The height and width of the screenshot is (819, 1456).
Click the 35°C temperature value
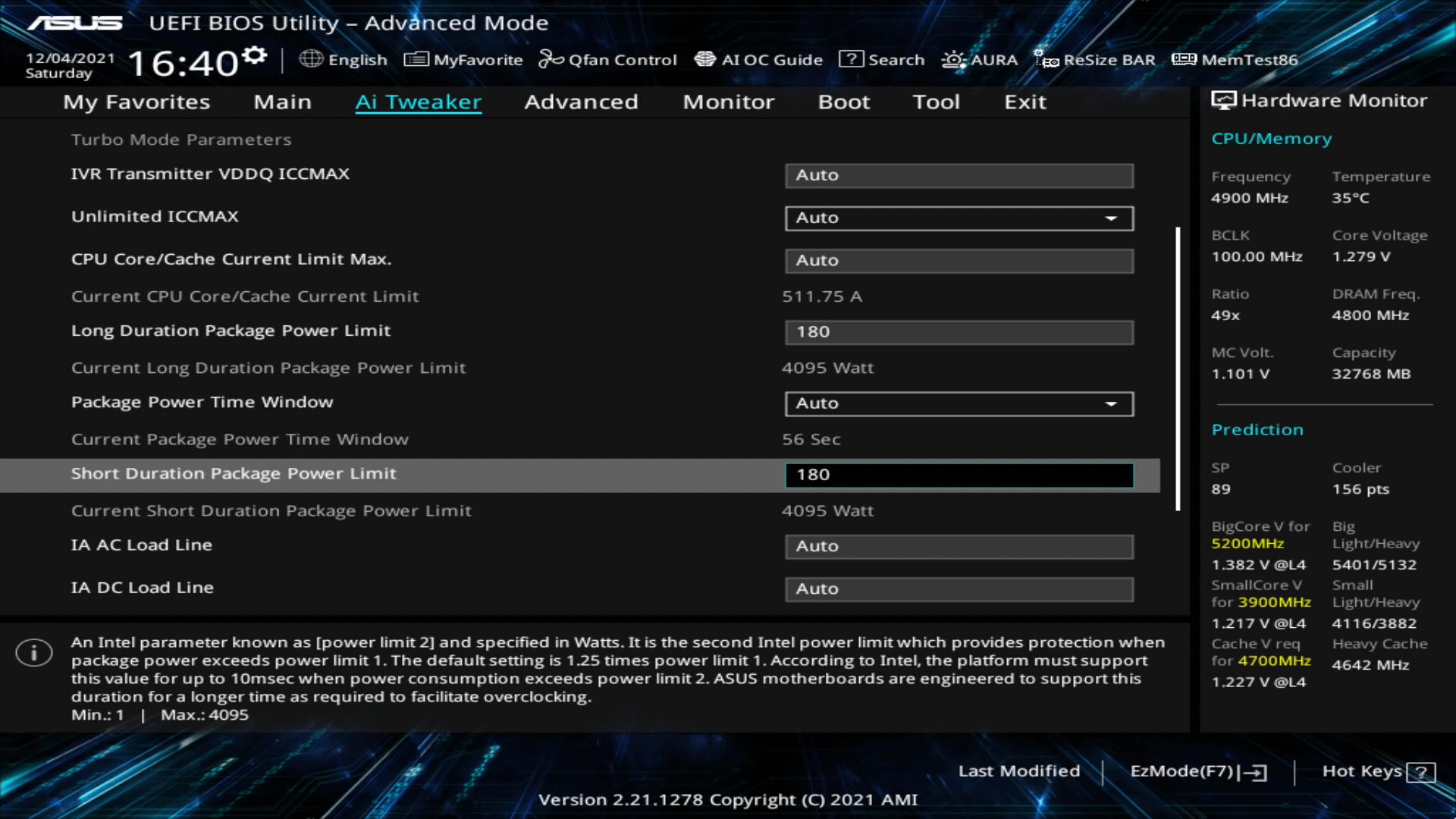tap(1351, 198)
